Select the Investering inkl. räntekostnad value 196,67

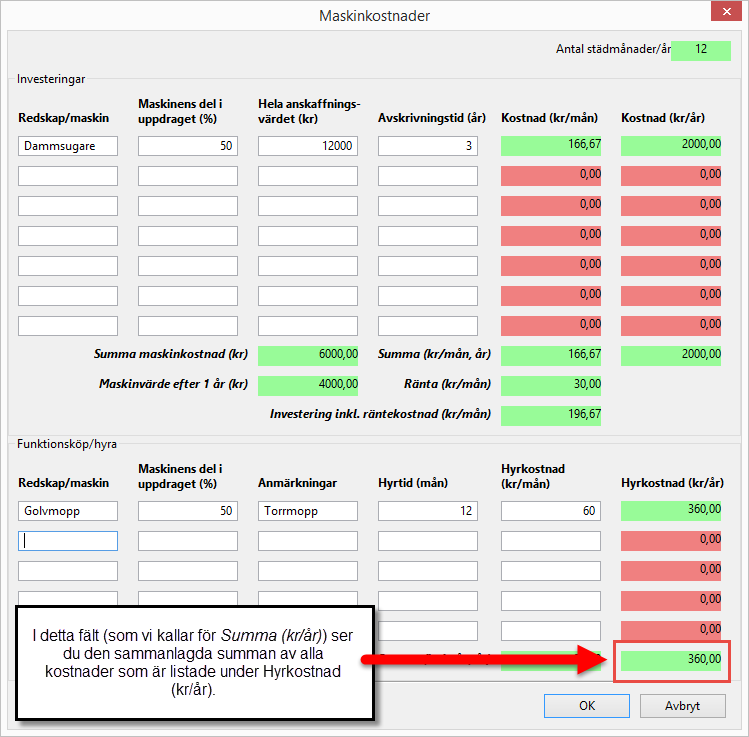click(550, 415)
